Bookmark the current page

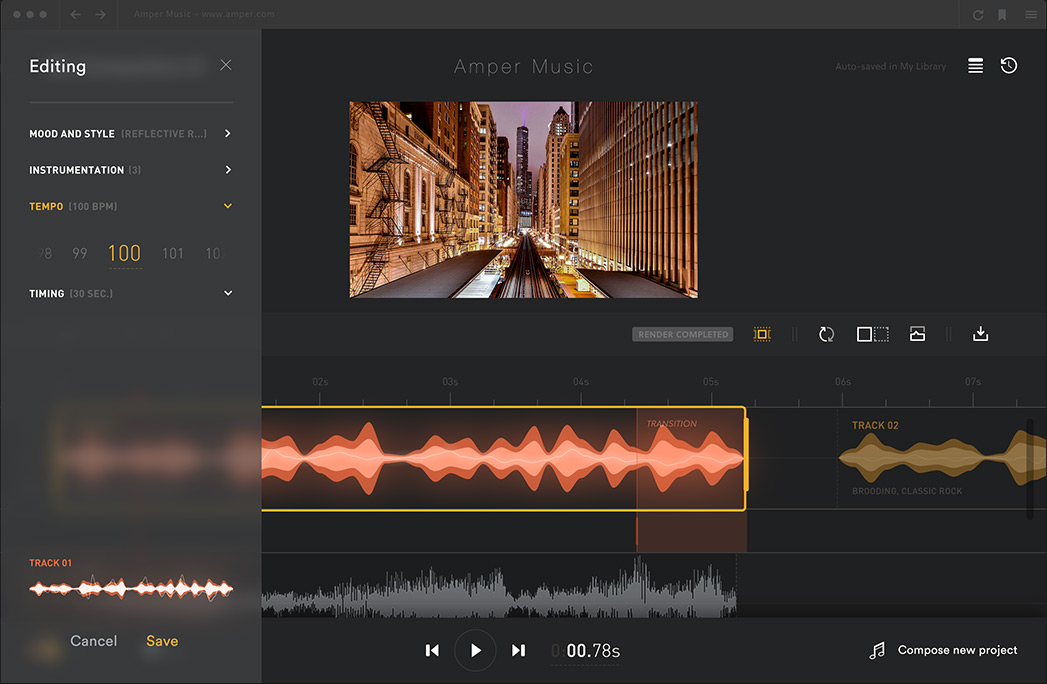pos(1002,15)
